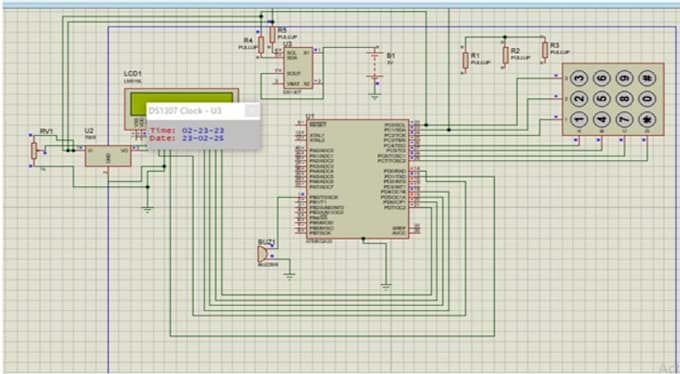Click the * key on the keypad
This screenshot has height=374, width=680.
647,119
